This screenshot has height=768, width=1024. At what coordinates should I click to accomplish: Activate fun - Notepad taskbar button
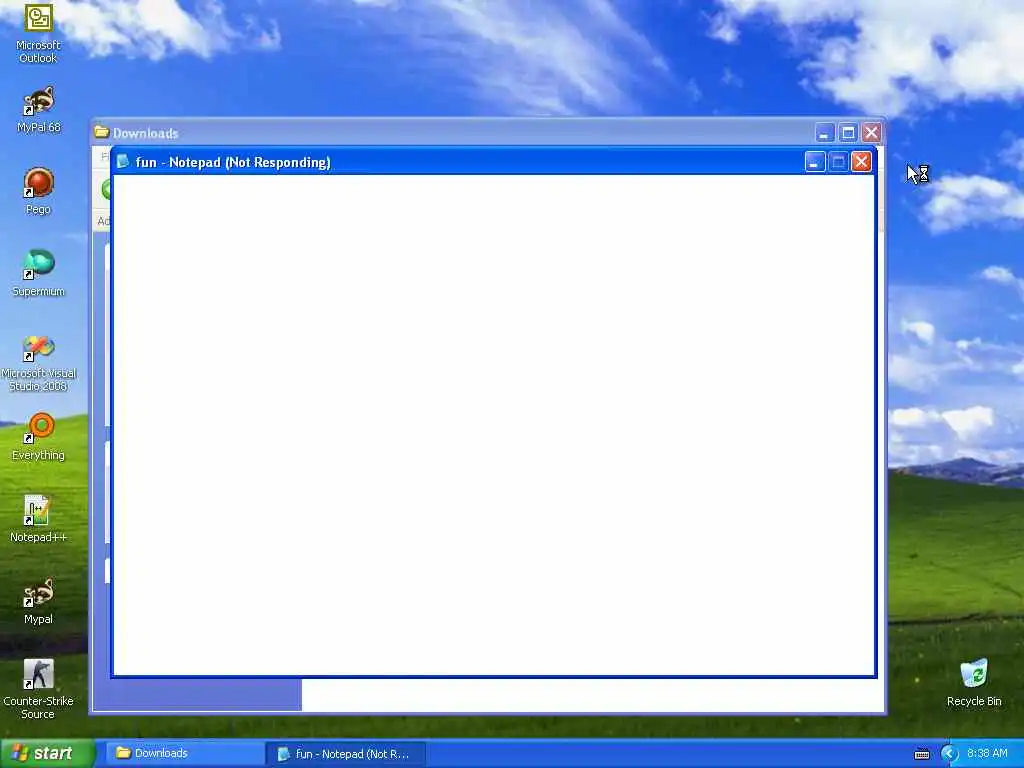click(346, 754)
